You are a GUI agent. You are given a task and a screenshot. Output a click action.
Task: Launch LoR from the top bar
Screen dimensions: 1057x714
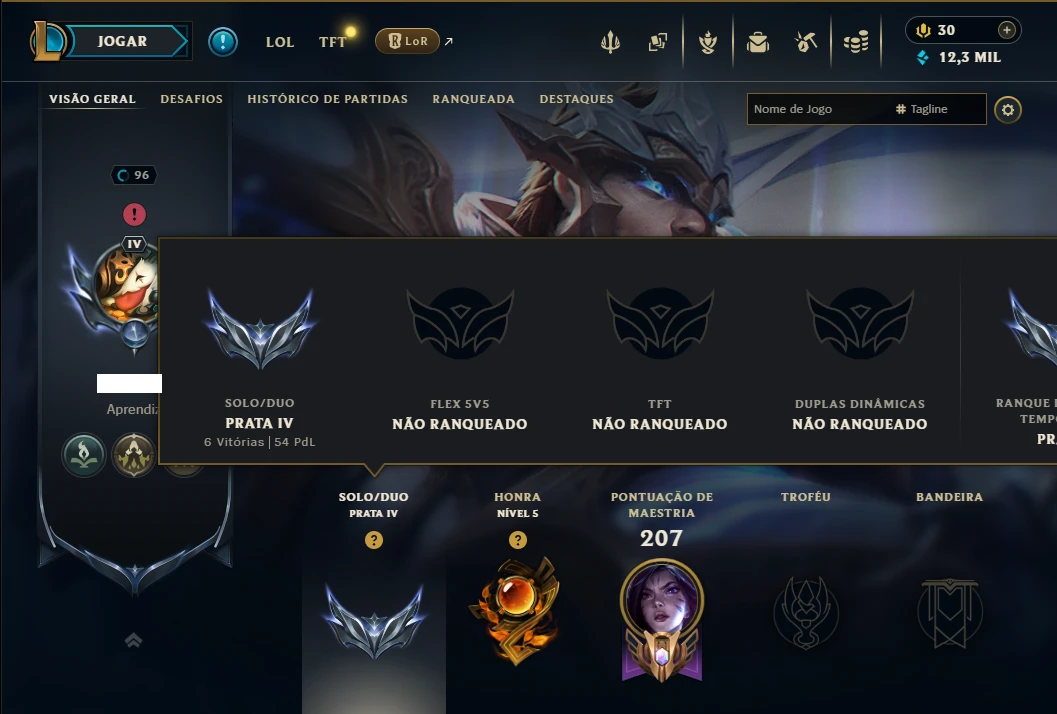point(407,41)
